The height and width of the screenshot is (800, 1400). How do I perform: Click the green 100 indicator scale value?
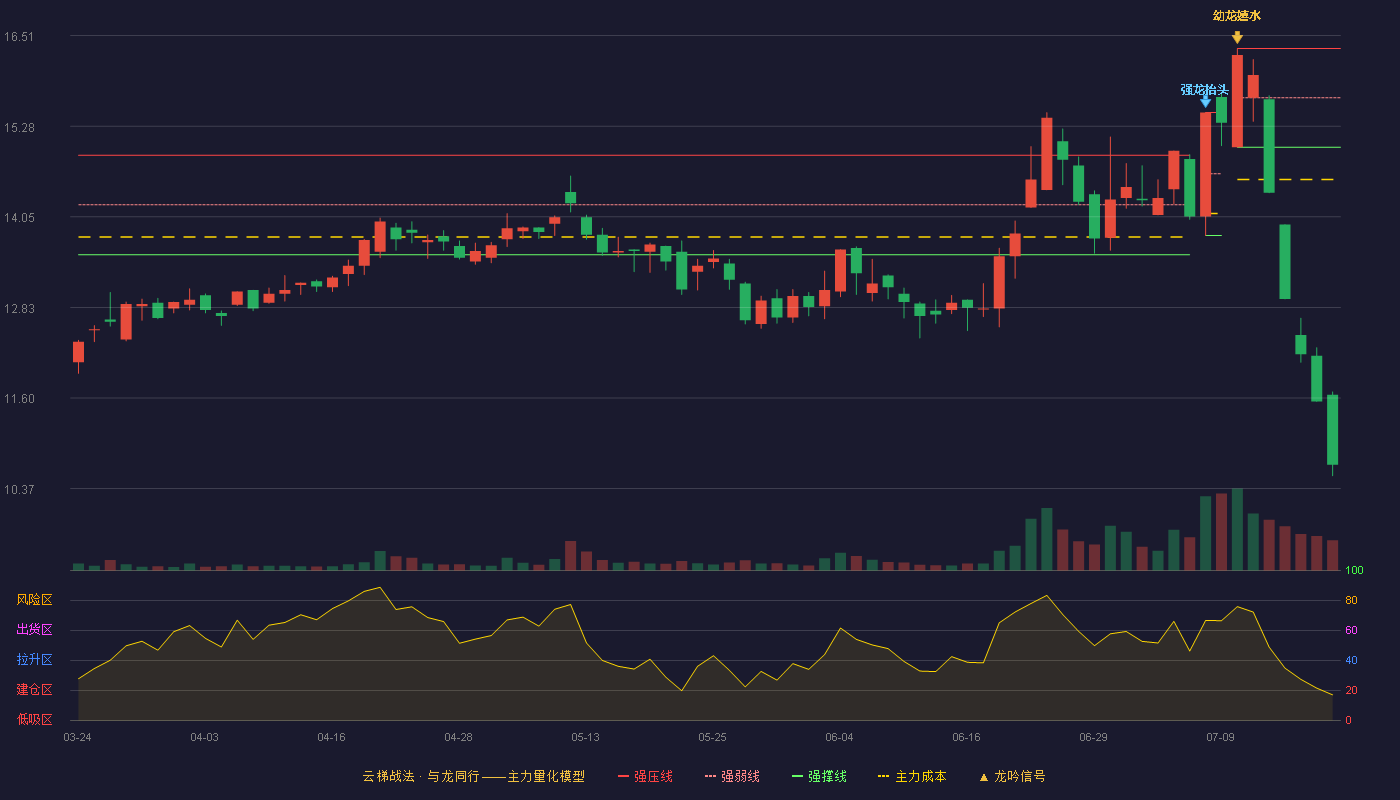coord(1354,571)
